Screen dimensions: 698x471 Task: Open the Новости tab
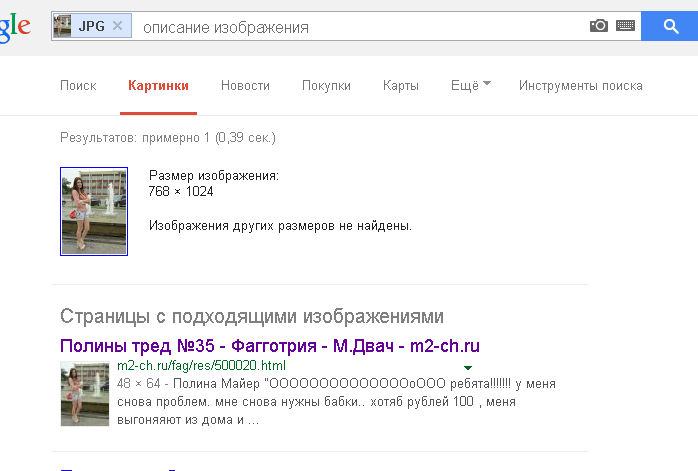[245, 85]
